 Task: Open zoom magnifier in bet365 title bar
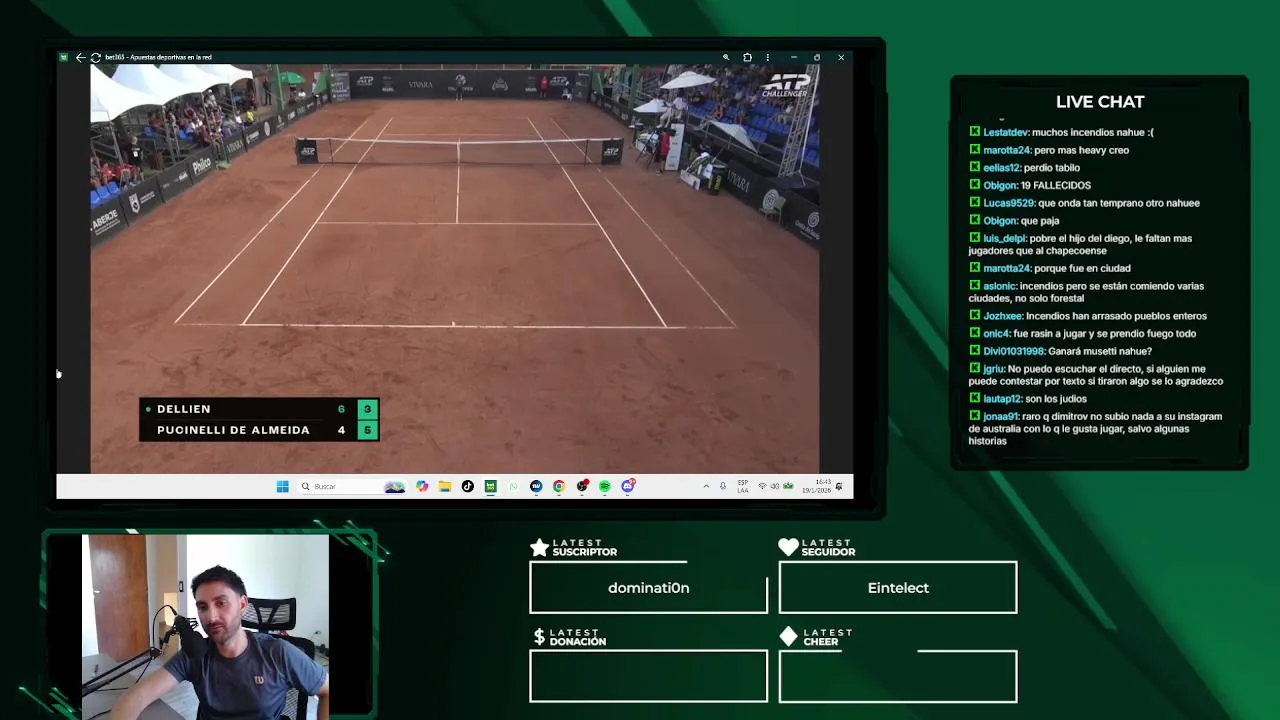click(726, 57)
